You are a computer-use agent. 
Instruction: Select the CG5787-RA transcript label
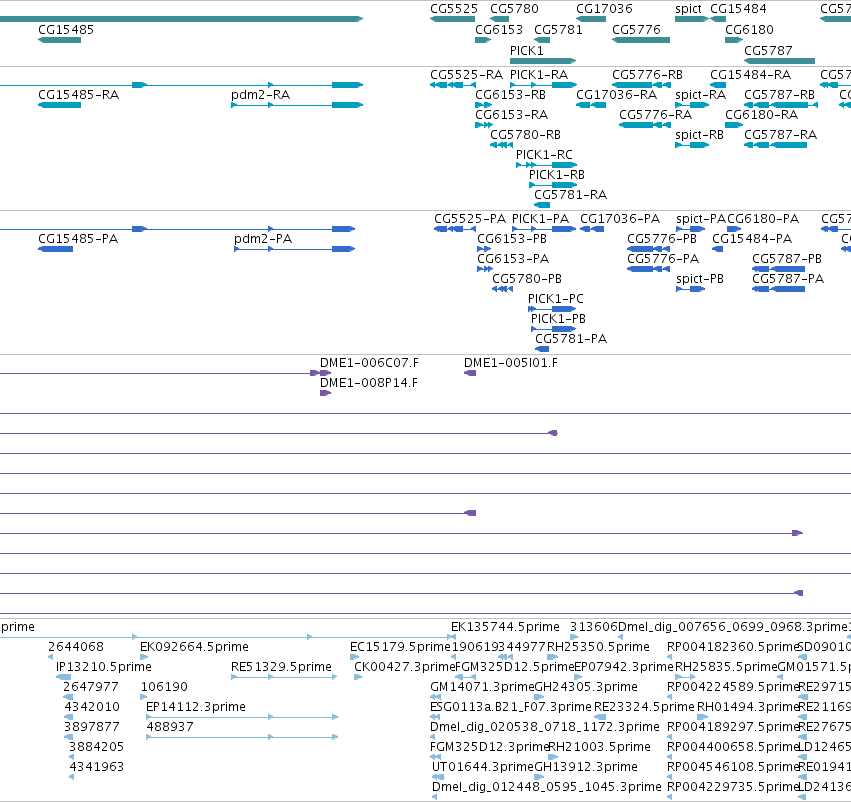[x=780, y=135]
